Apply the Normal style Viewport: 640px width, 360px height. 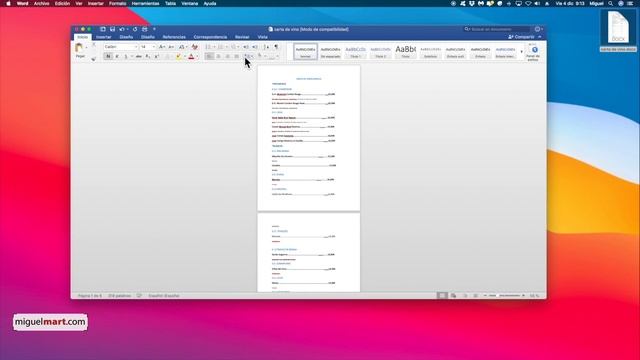305,52
